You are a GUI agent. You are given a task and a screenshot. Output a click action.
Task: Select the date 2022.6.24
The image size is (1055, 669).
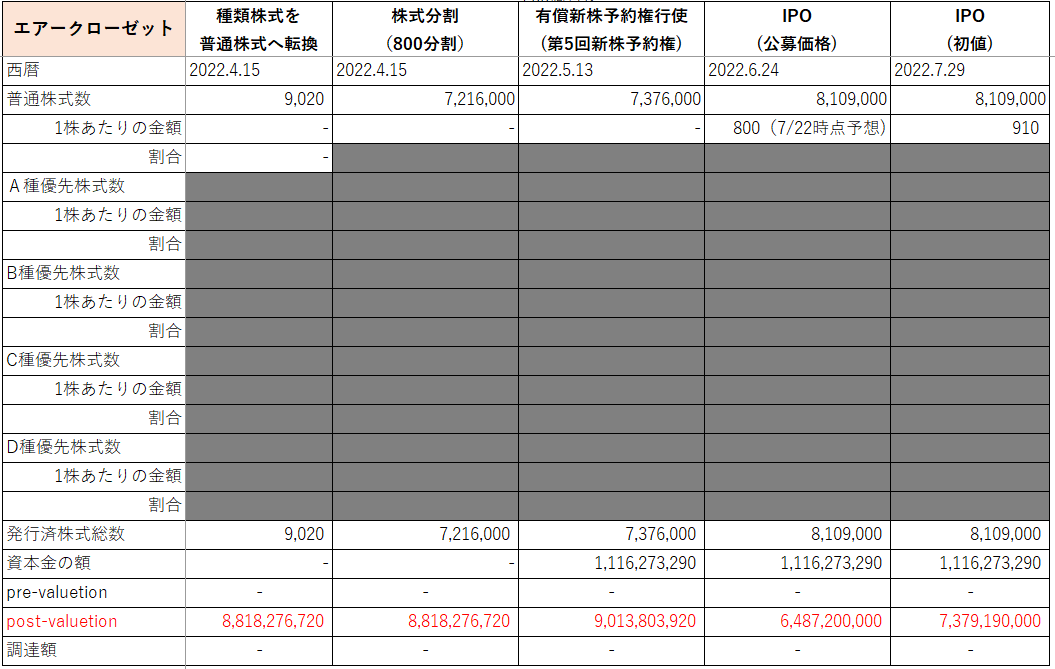[743, 70]
